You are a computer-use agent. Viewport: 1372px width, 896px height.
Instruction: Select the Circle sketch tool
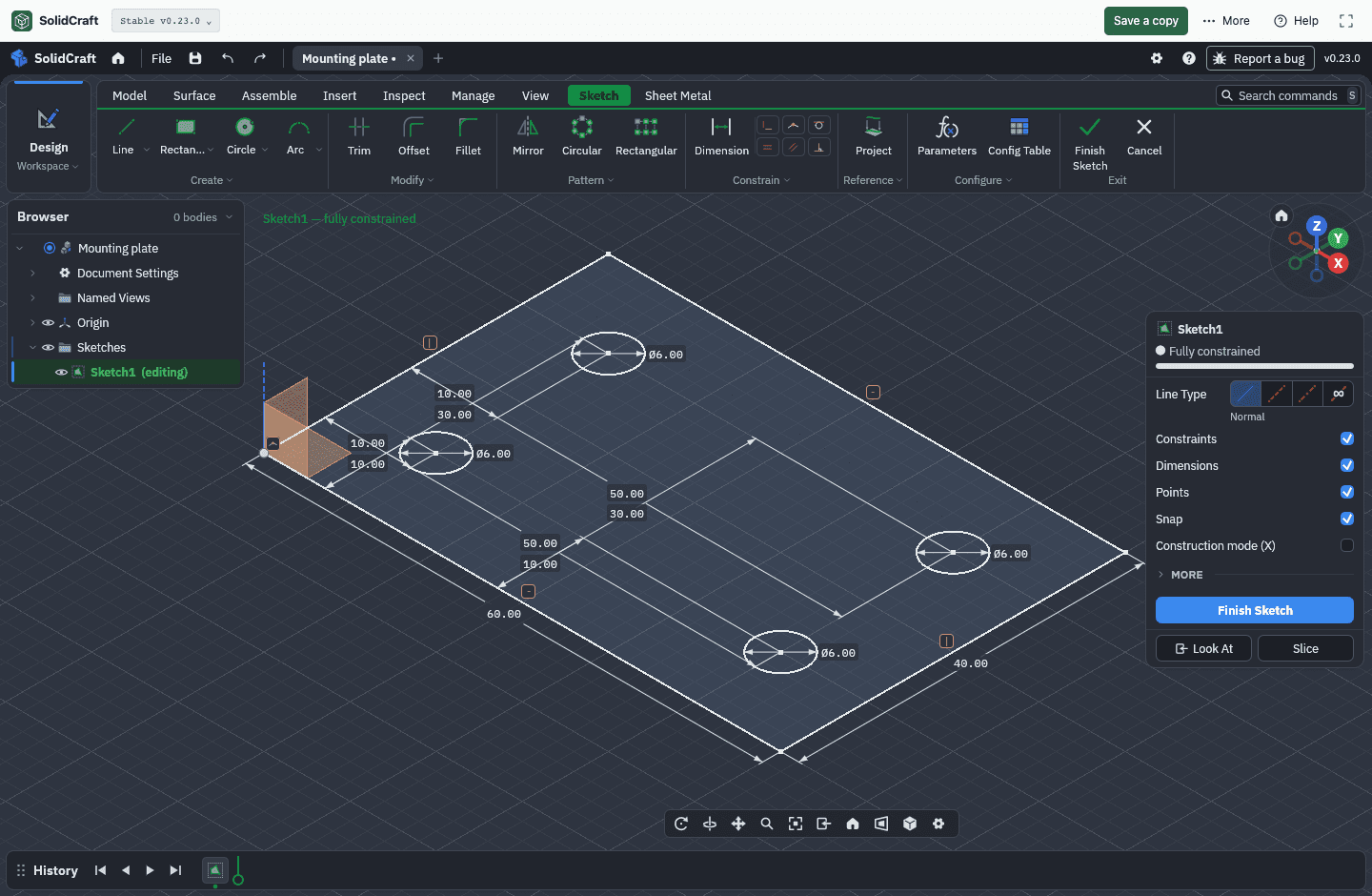pos(242,135)
